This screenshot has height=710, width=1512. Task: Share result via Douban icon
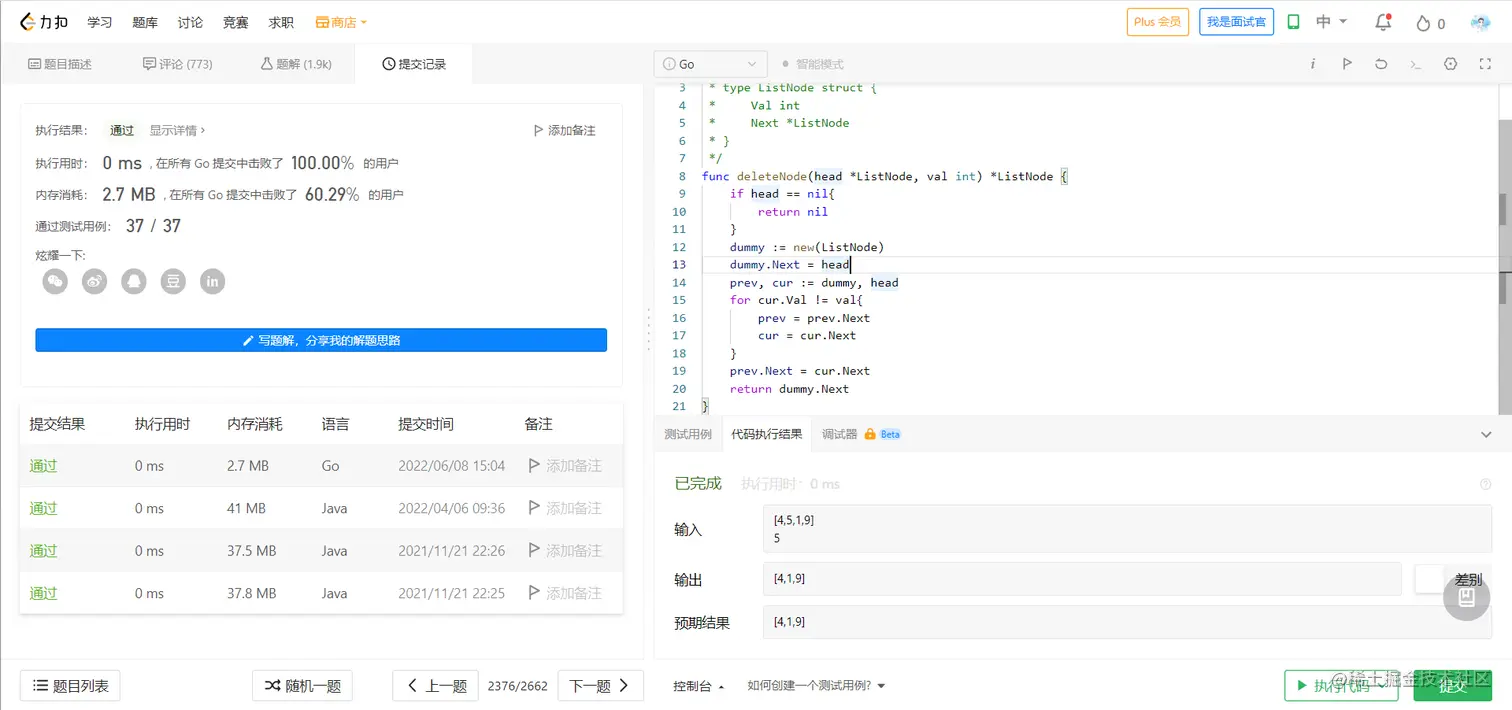point(174,282)
